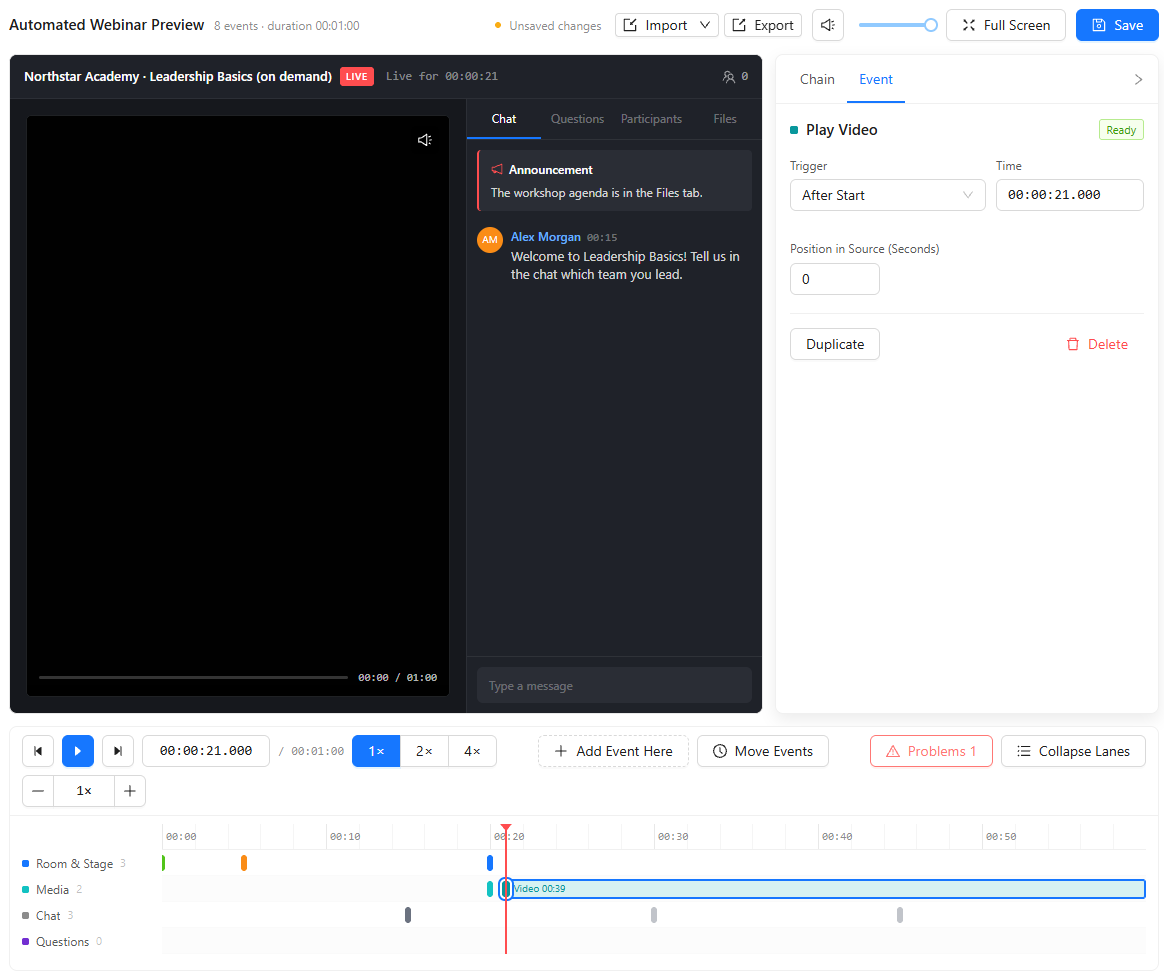Click green marker at start of Room & Stage

(x=163, y=863)
